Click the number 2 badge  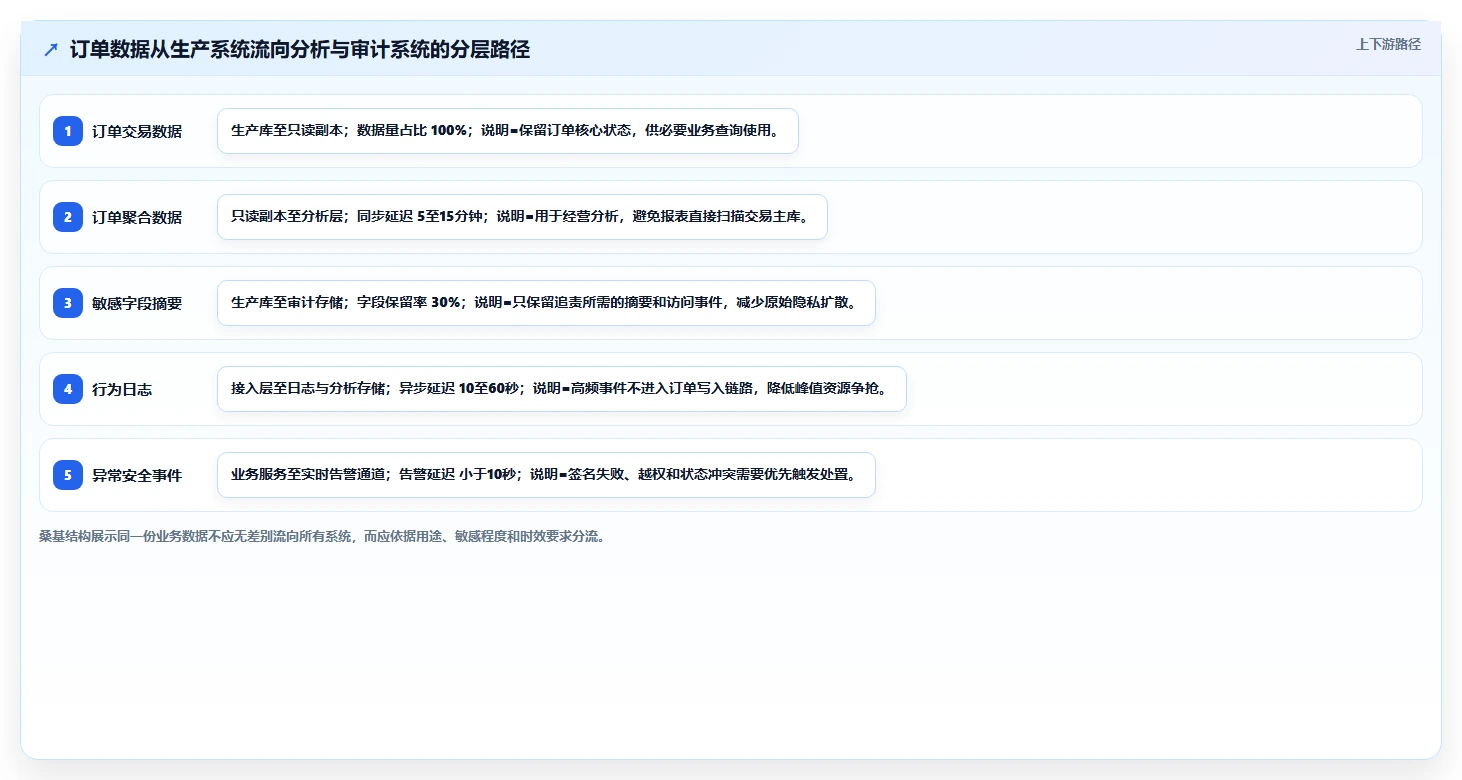(68, 217)
